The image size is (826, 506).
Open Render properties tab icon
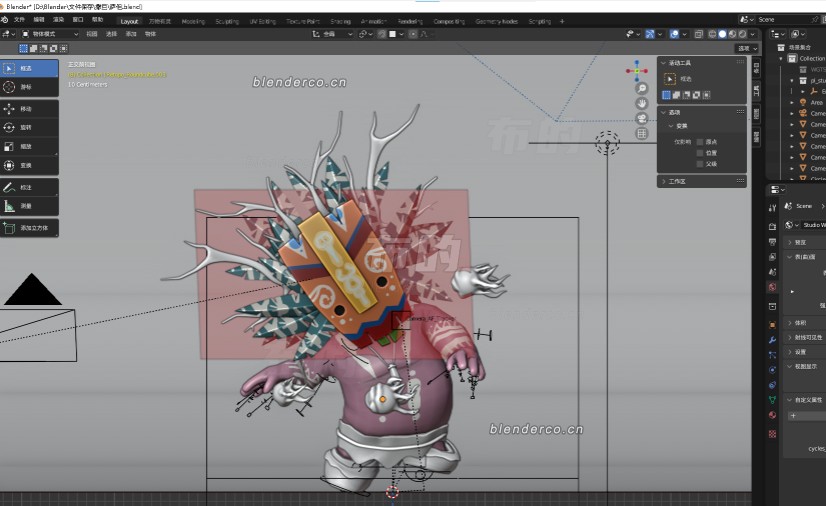772,226
